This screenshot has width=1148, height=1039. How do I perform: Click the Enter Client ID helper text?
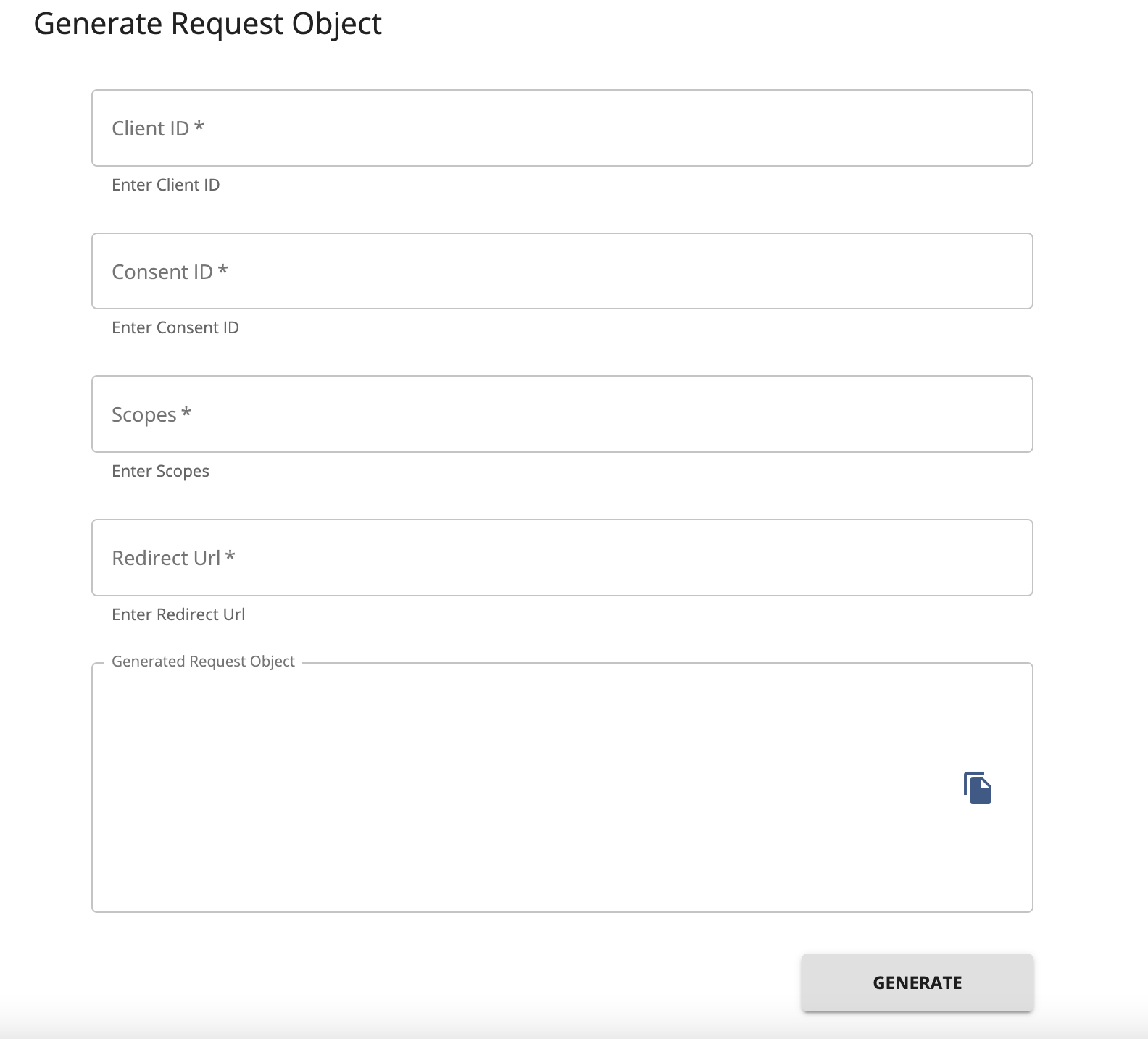point(165,185)
